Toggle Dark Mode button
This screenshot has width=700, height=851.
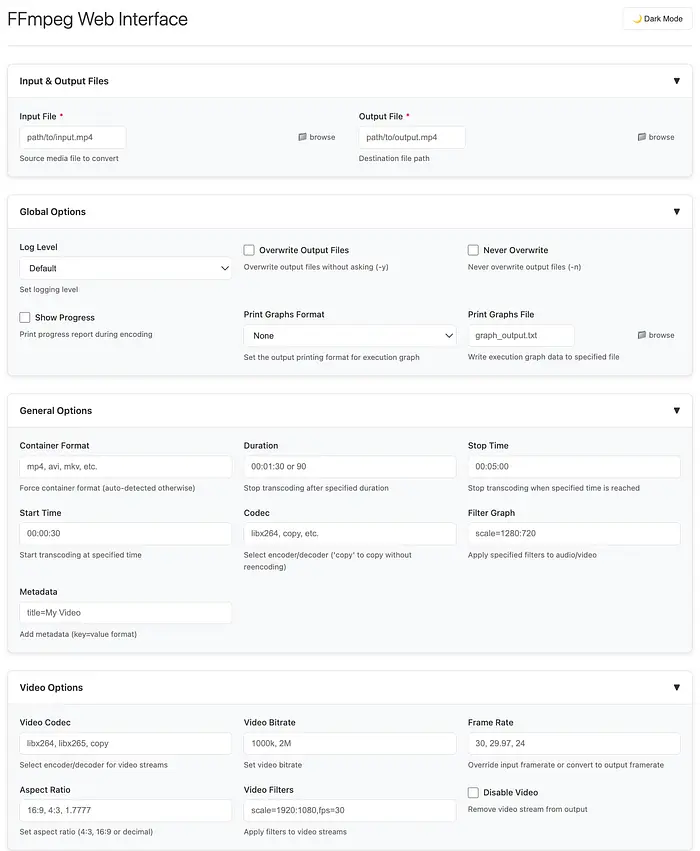657,19
